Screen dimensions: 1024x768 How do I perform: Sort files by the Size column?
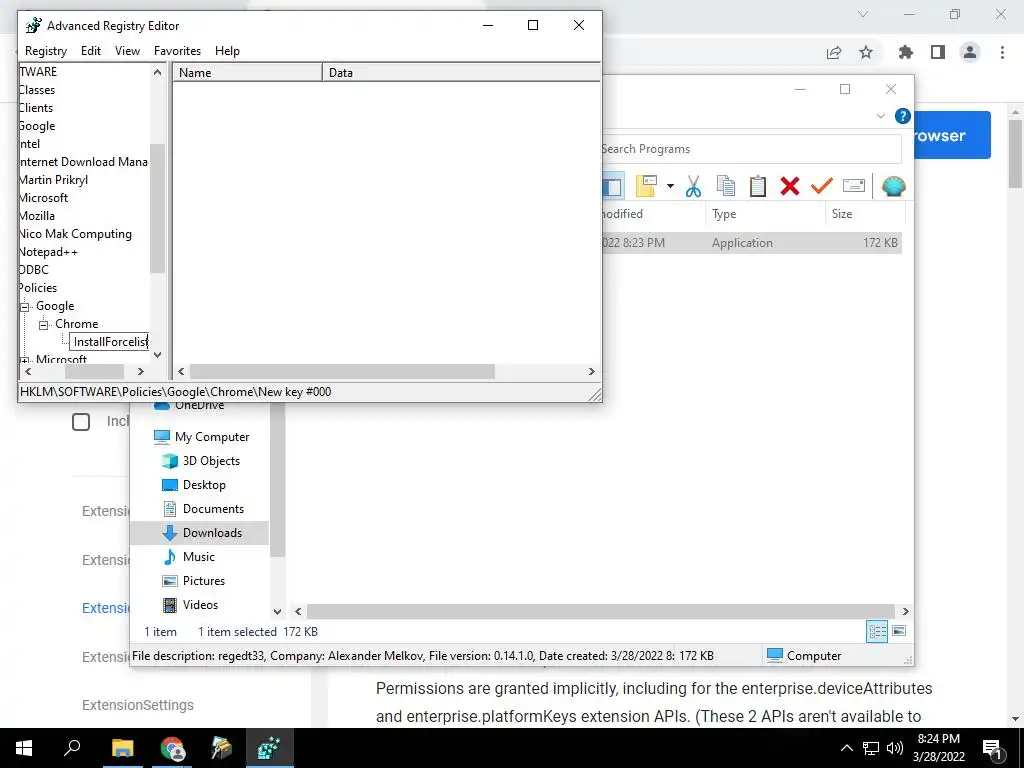coord(865,214)
